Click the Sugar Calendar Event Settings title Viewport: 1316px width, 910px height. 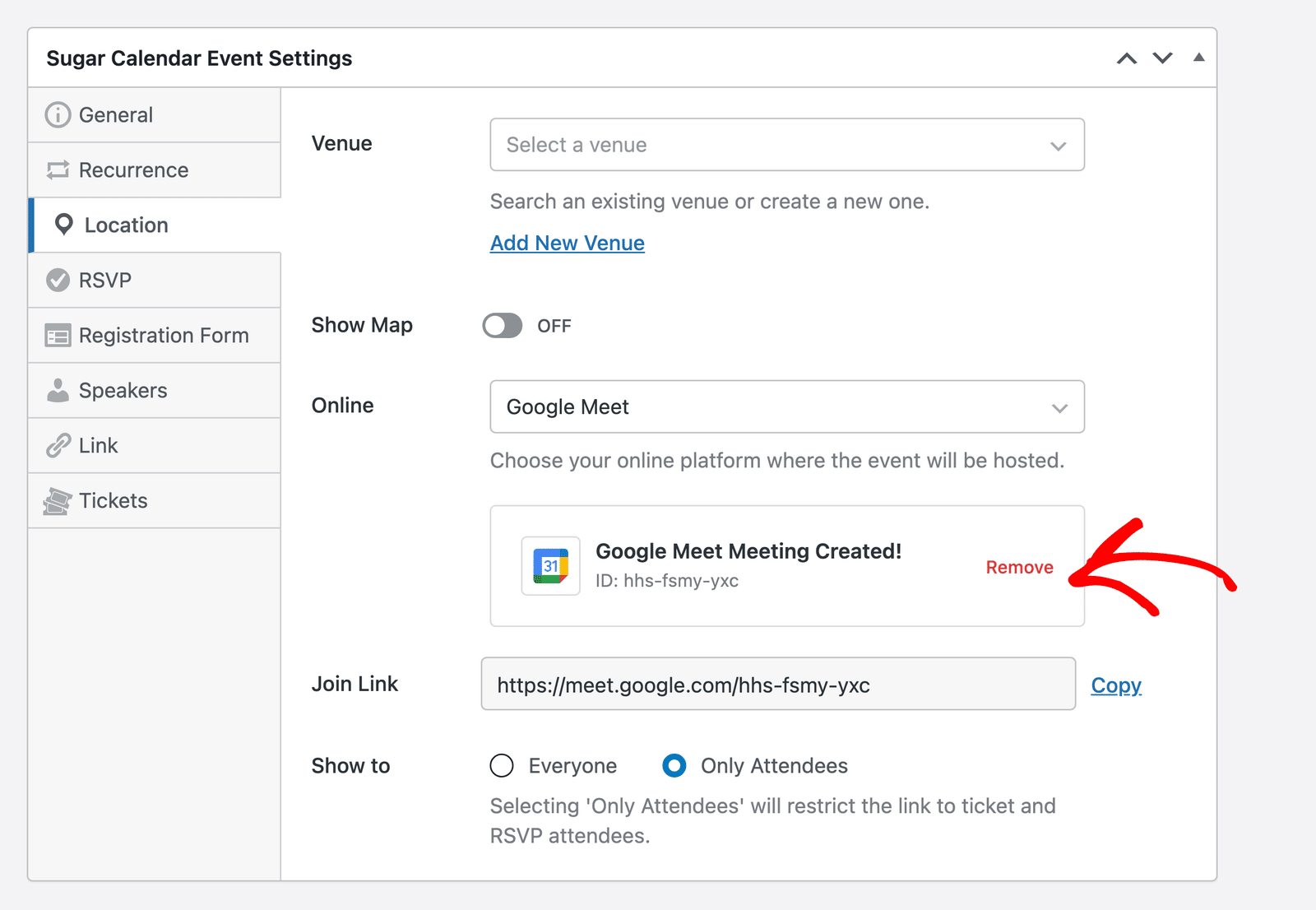[199, 58]
